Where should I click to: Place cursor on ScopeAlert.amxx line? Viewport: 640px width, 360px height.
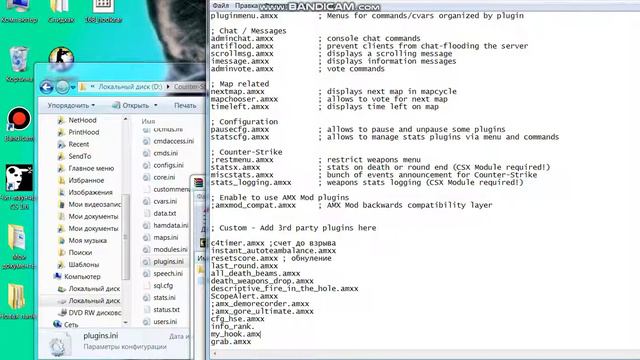244,296
